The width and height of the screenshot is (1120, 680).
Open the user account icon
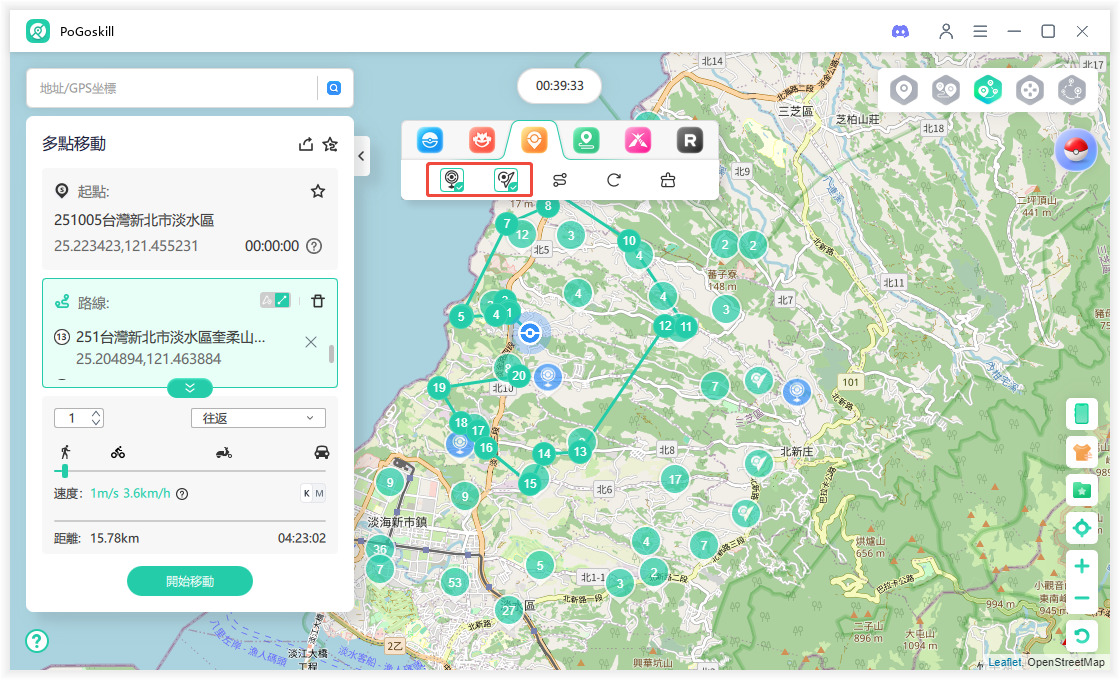(946, 31)
